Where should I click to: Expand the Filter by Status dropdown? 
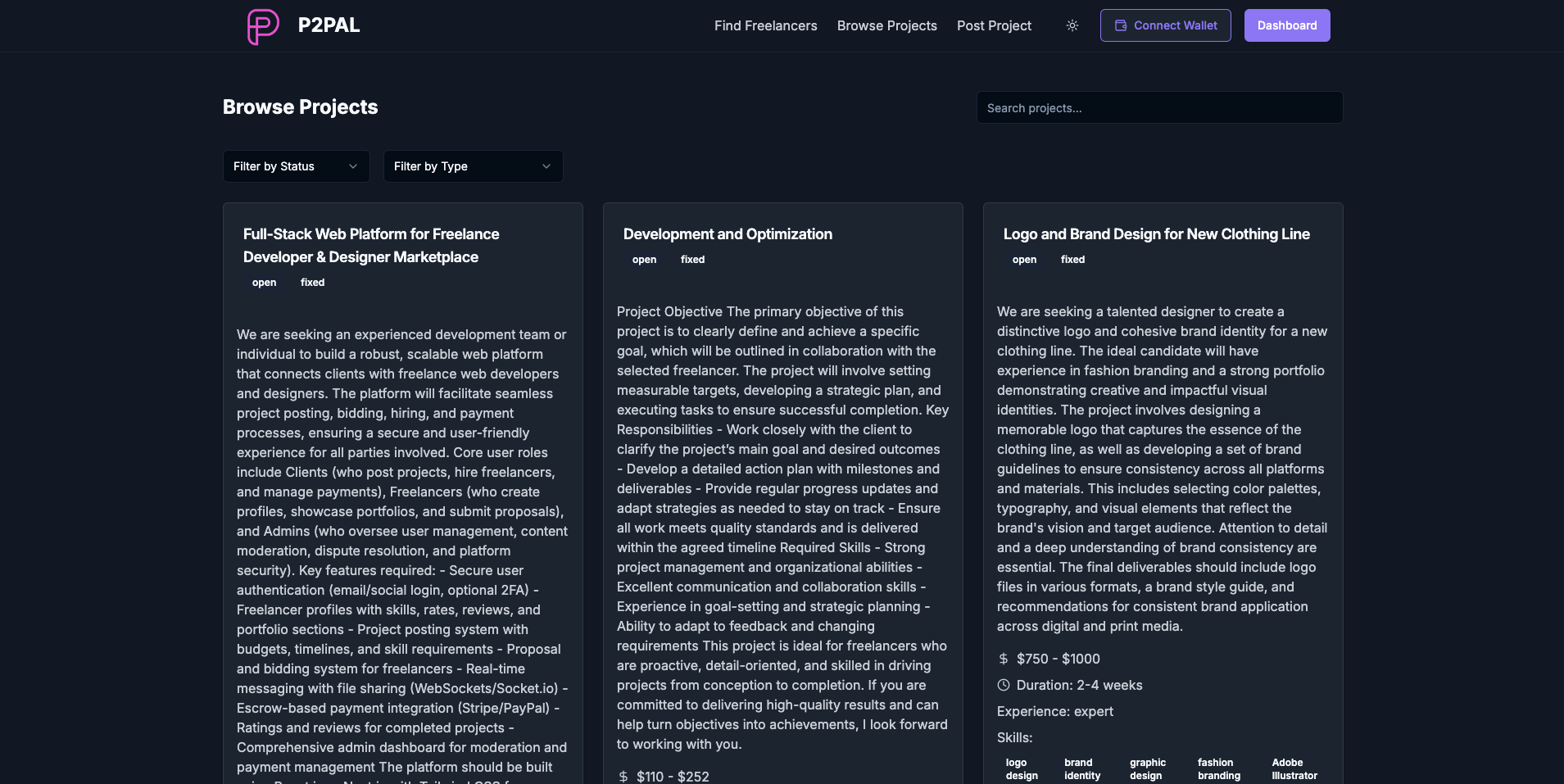(296, 166)
